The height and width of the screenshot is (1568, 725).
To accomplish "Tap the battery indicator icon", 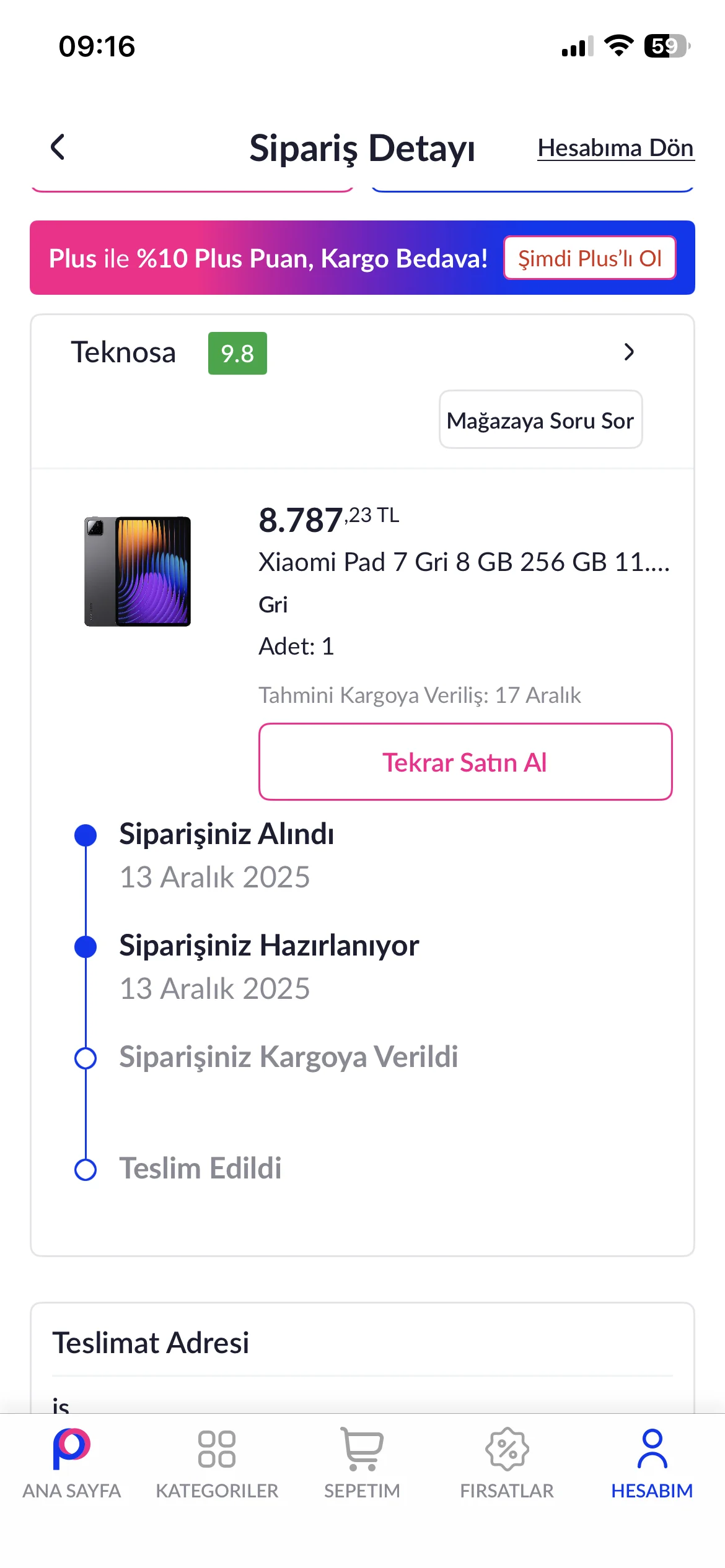I will [x=667, y=46].
